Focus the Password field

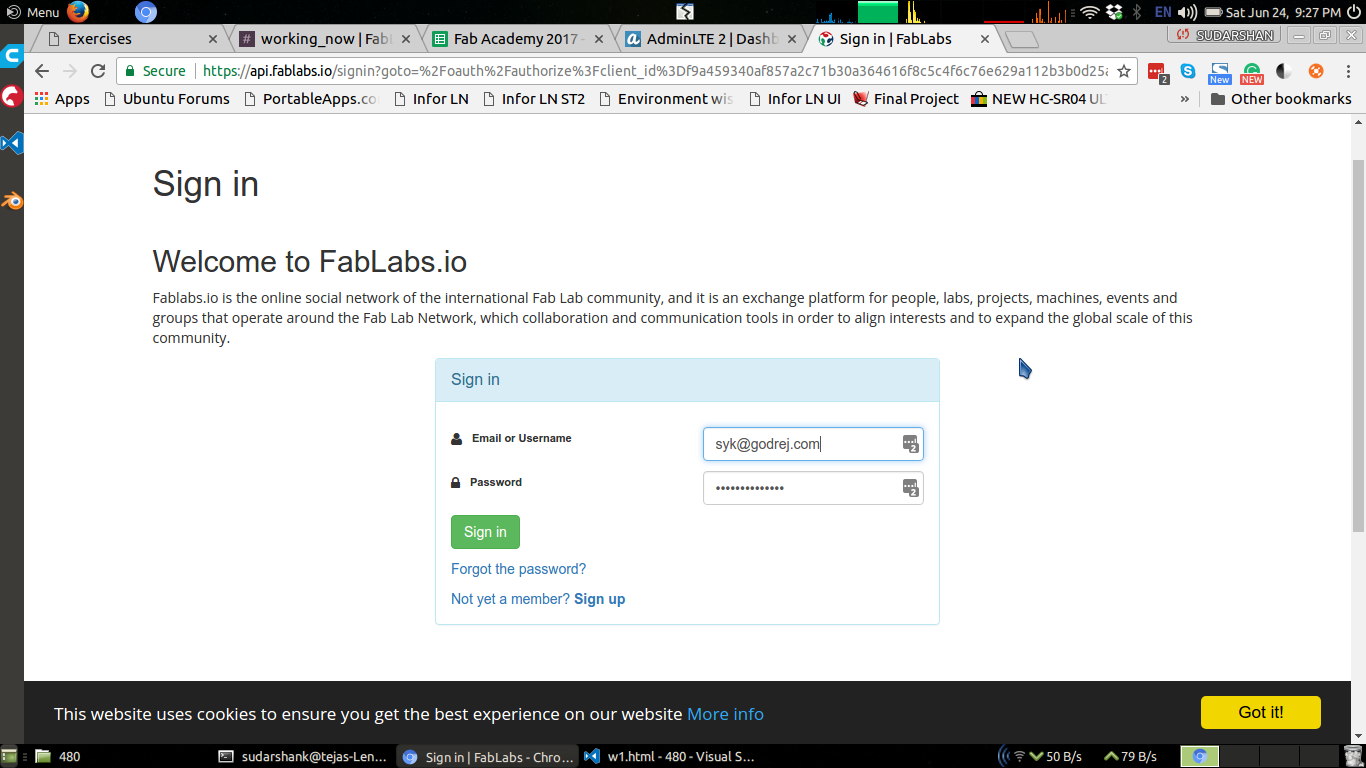(813, 488)
